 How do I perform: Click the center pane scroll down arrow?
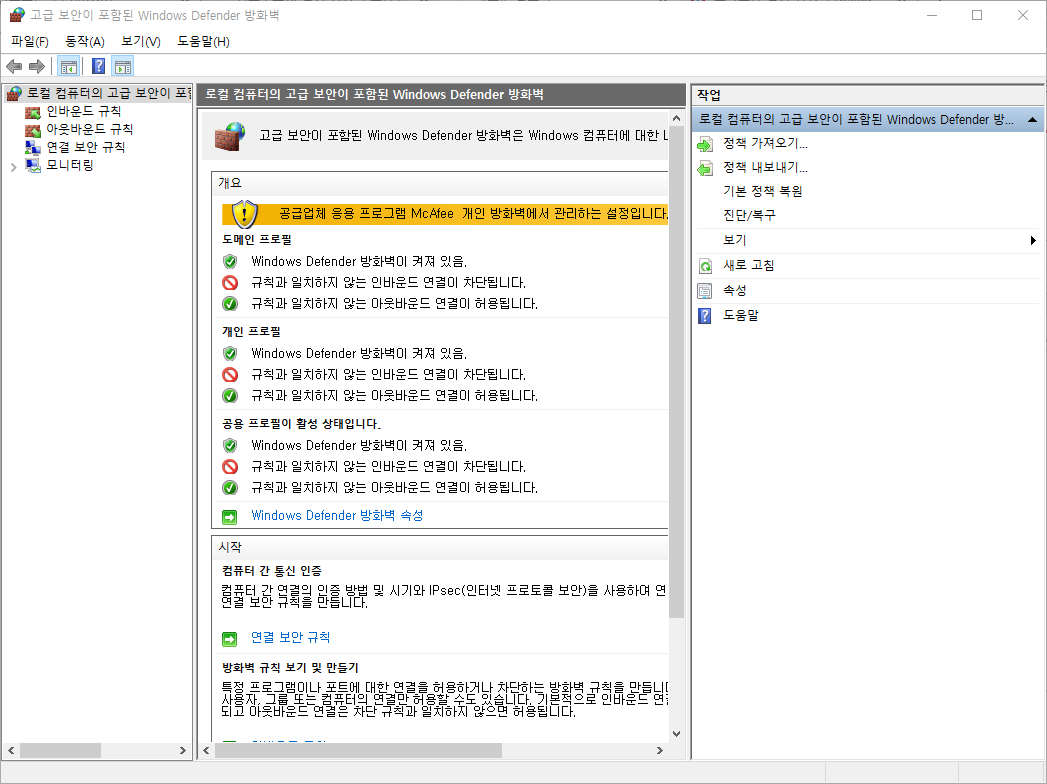tap(676, 734)
